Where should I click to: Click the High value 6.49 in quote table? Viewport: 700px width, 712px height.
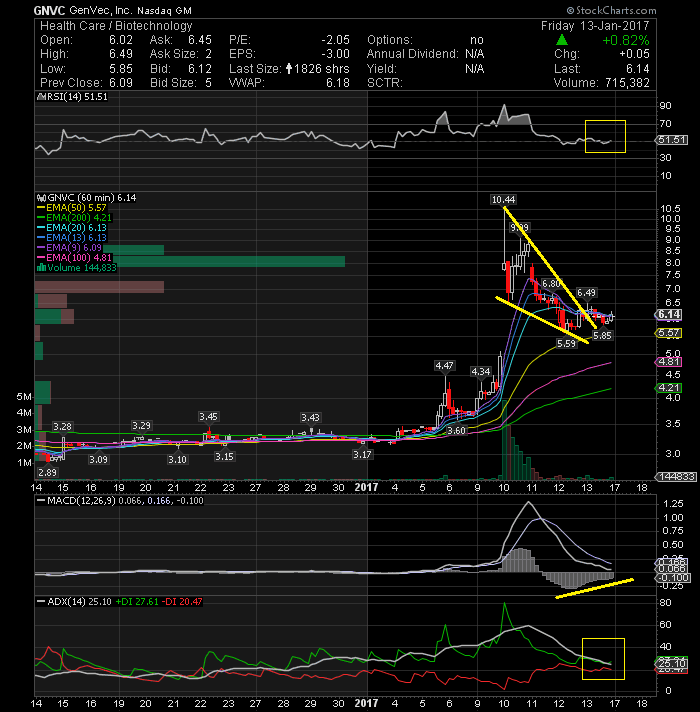pos(121,54)
